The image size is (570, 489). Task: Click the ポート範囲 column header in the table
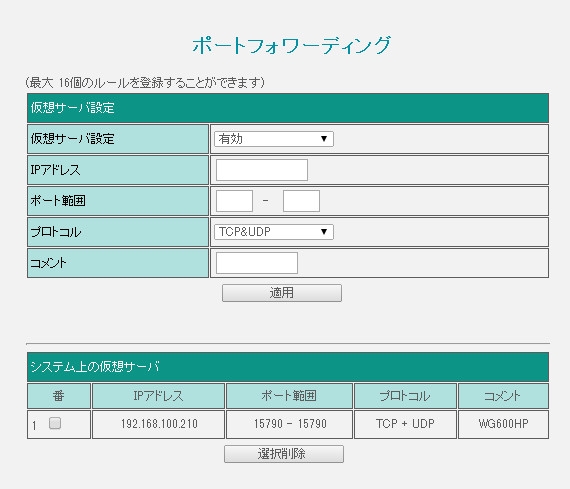(x=289, y=396)
